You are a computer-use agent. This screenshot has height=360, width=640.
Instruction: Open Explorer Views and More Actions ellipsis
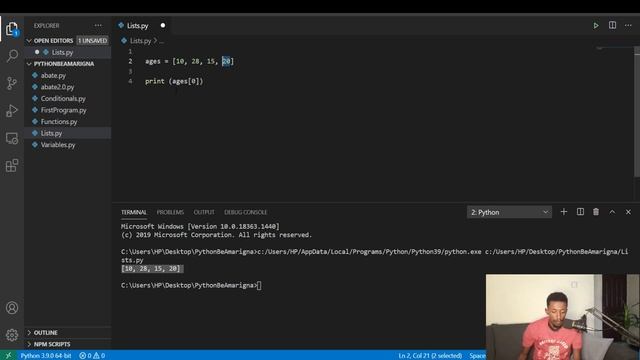point(98,25)
